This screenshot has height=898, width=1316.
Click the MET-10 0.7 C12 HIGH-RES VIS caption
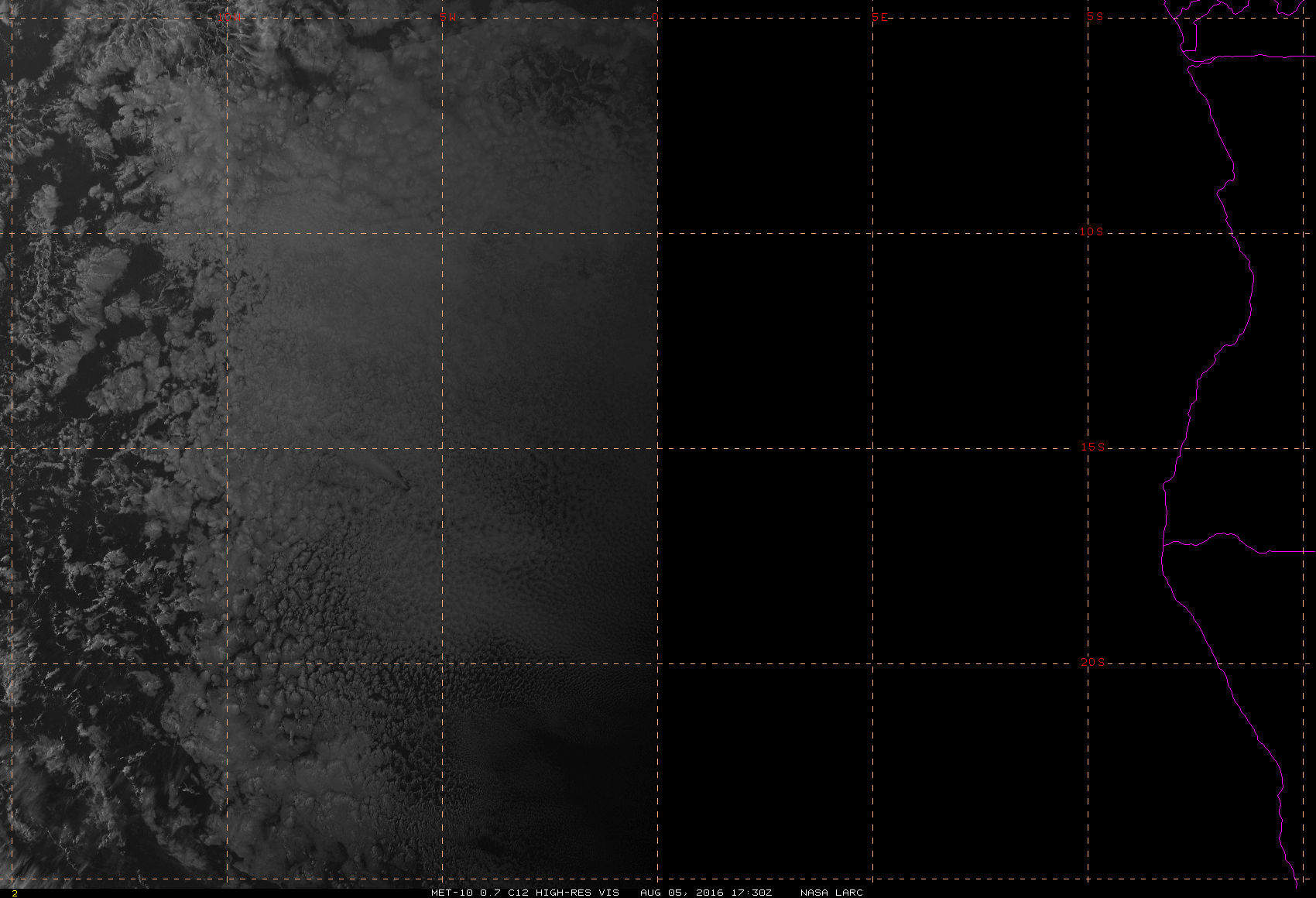point(525,893)
